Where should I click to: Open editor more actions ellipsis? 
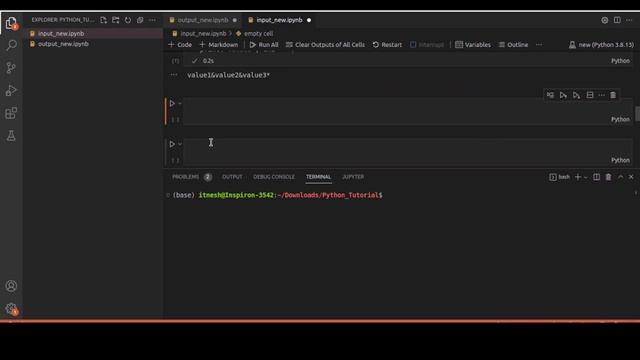[x=629, y=20]
